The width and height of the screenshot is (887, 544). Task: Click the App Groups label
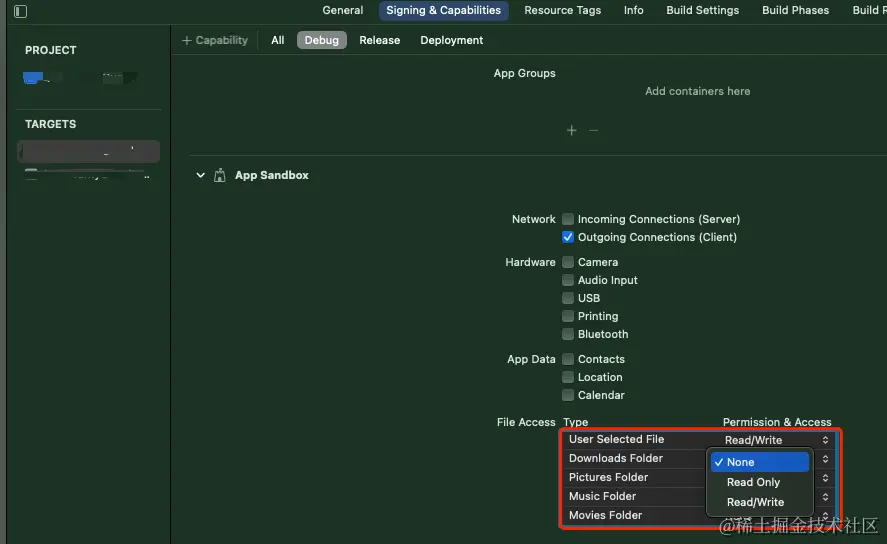(524, 74)
